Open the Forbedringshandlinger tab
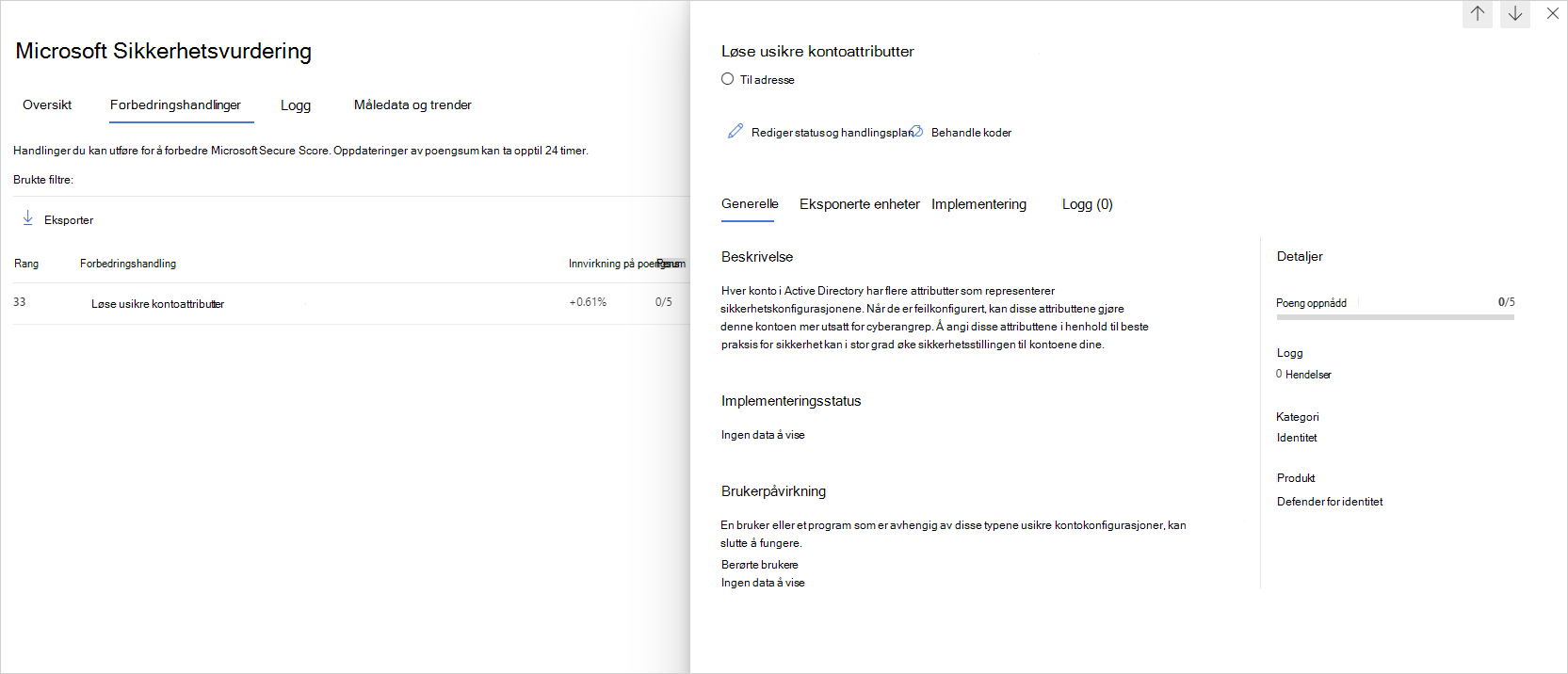Image resolution: width=1568 pixels, height=674 pixels. click(175, 104)
